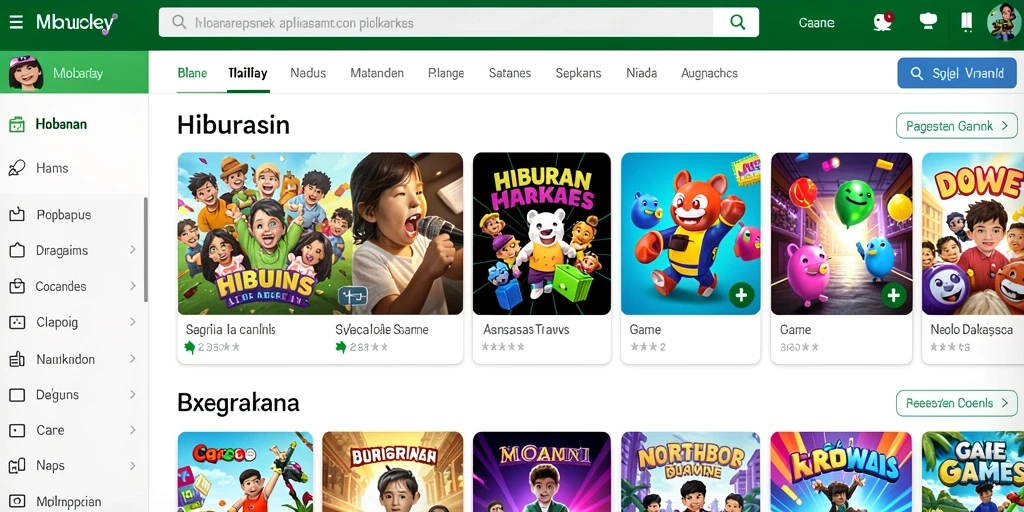Click the Clapoig sidebar icon
This screenshot has height=512, width=1024.
pos(17,322)
